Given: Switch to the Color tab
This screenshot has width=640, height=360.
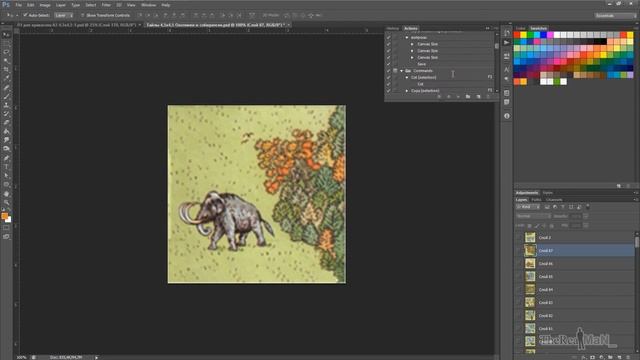Looking at the screenshot, I should (520, 28).
